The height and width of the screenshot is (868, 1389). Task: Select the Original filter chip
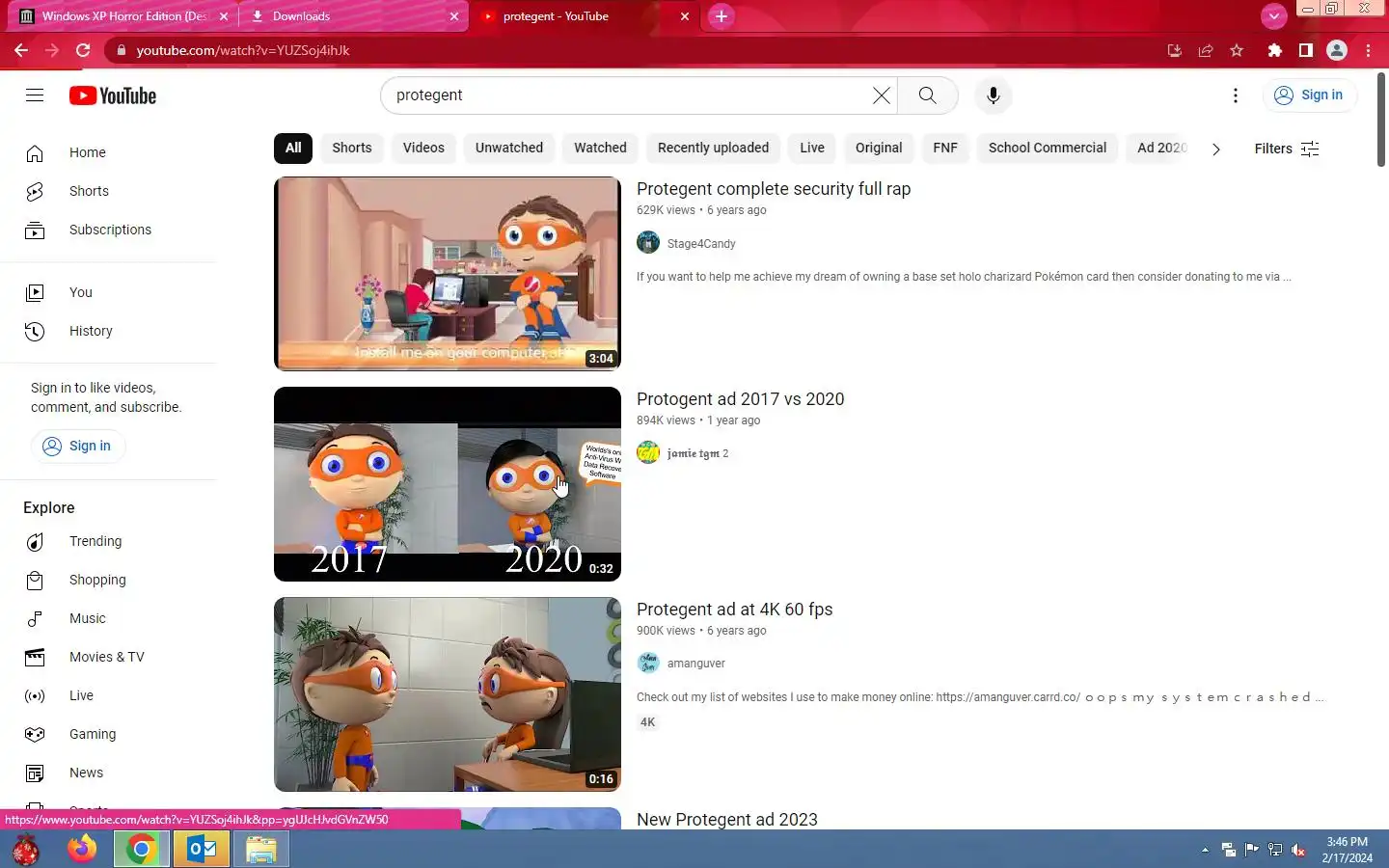(879, 148)
